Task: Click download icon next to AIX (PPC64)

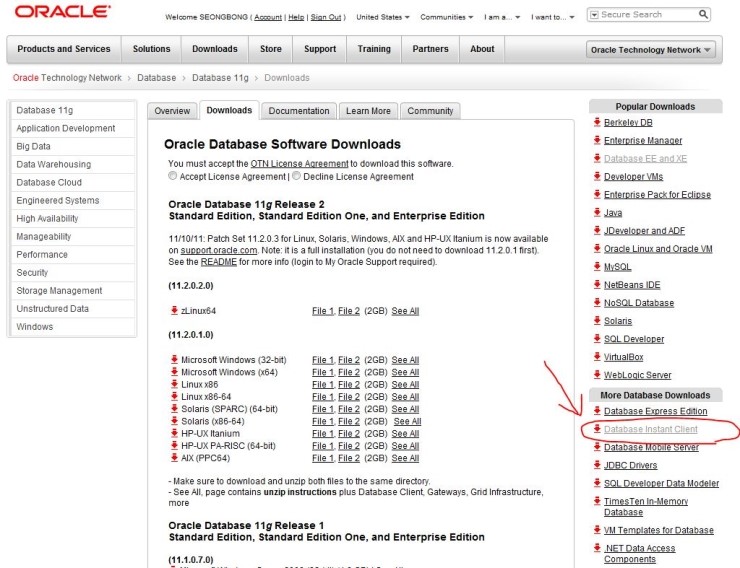Action: pos(174,458)
